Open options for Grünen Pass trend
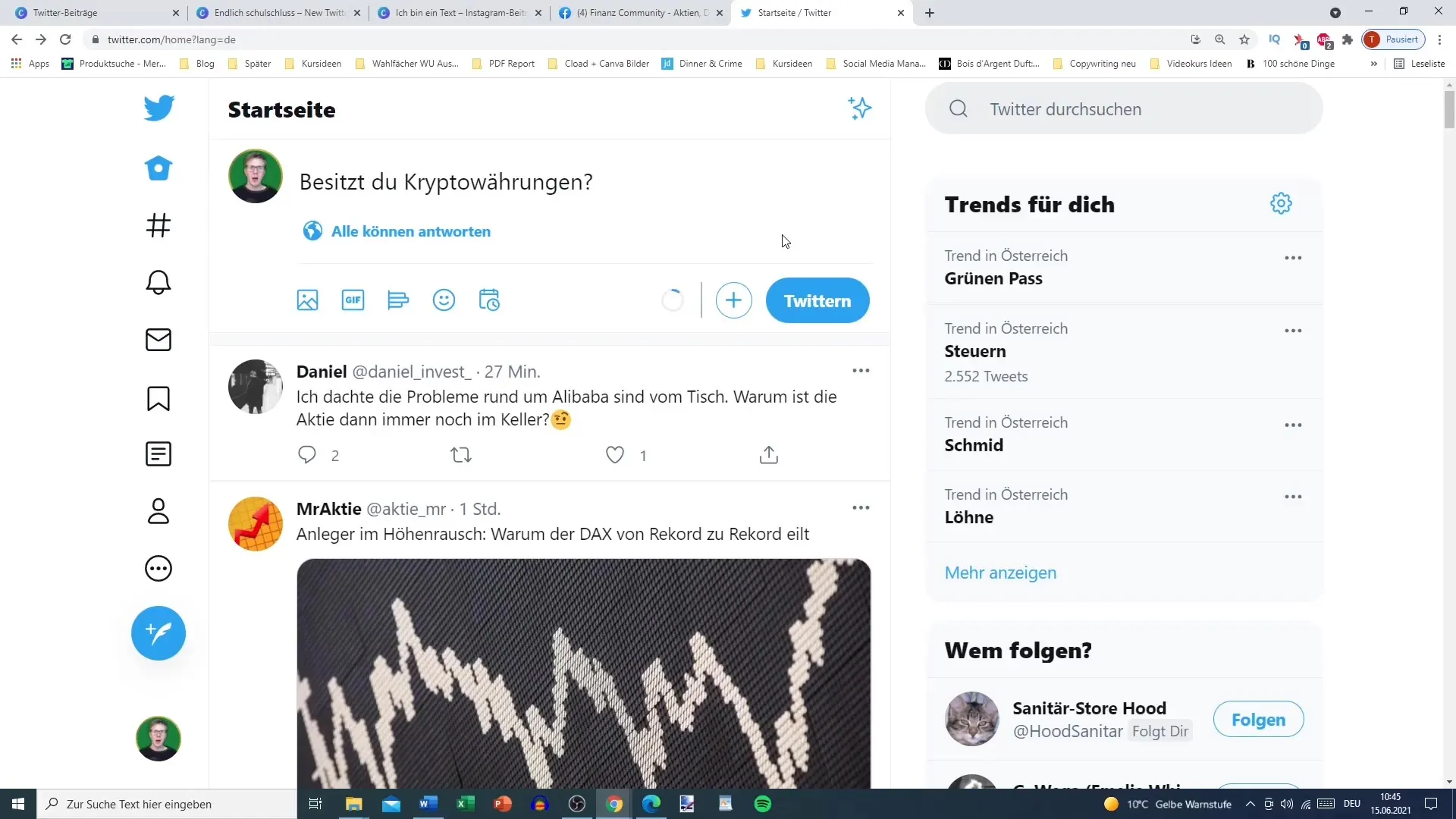 click(1293, 258)
